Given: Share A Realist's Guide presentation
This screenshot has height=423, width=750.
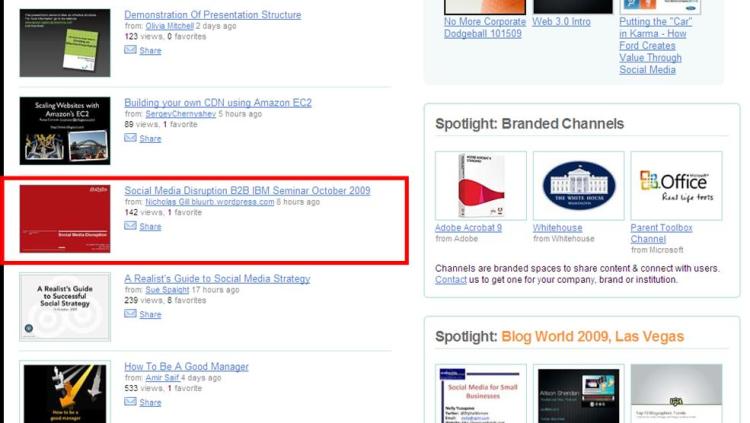Looking at the screenshot, I should (x=150, y=315).
